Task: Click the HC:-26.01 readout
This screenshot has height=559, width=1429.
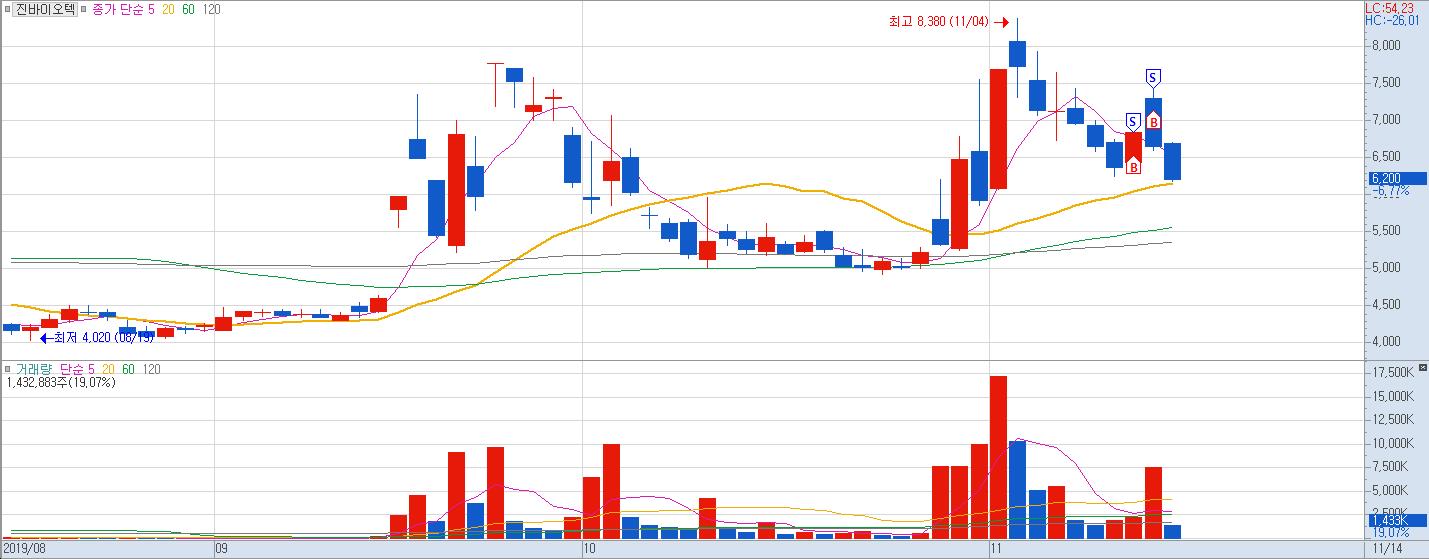Action: (1393, 20)
